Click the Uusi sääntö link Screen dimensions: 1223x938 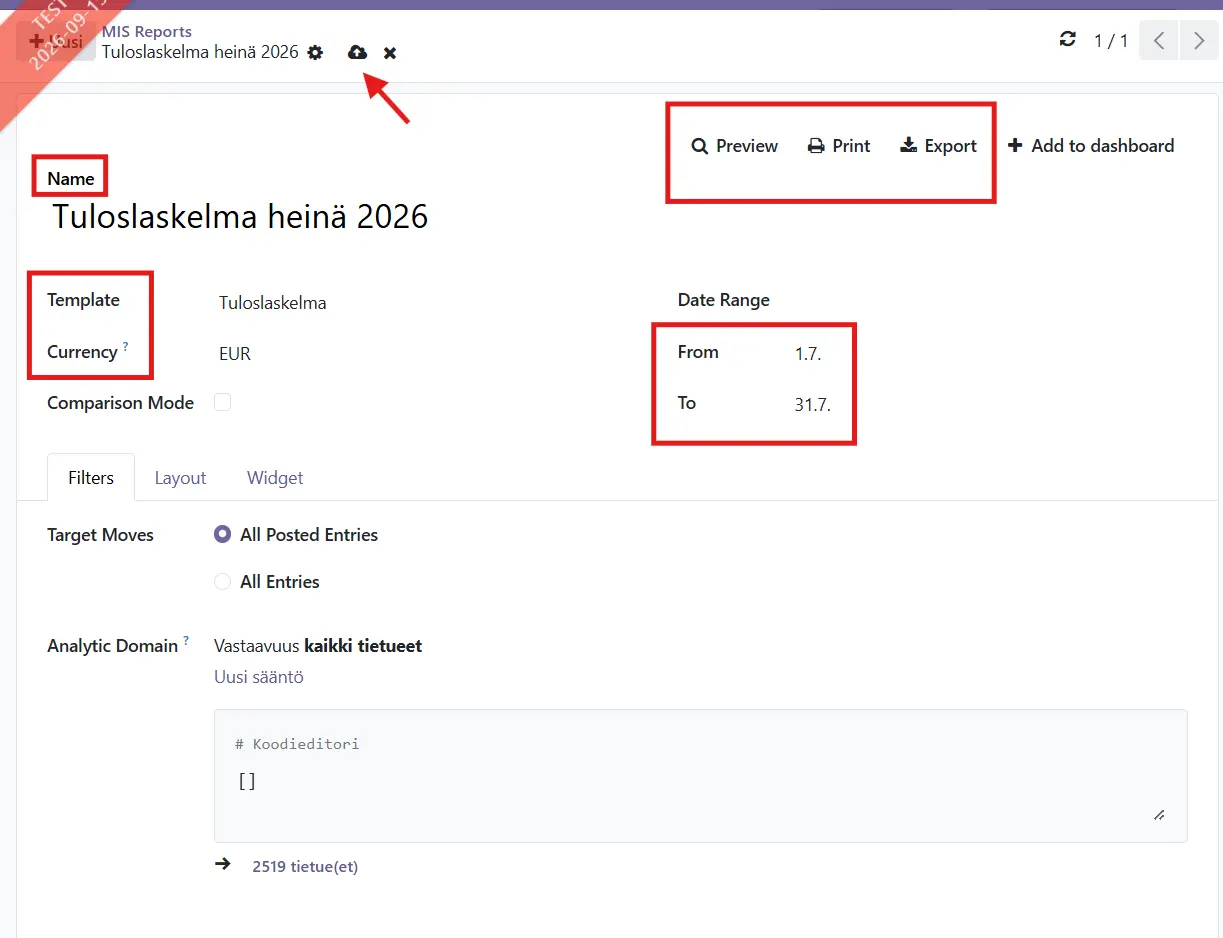[259, 677]
